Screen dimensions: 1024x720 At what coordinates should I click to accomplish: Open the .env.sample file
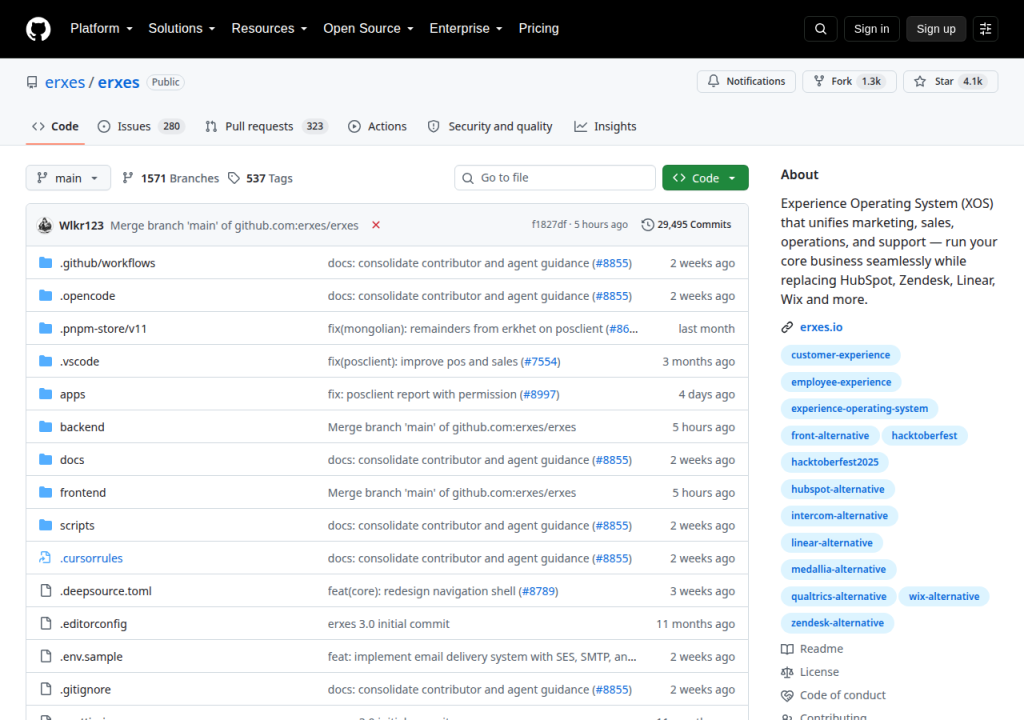point(91,657)
